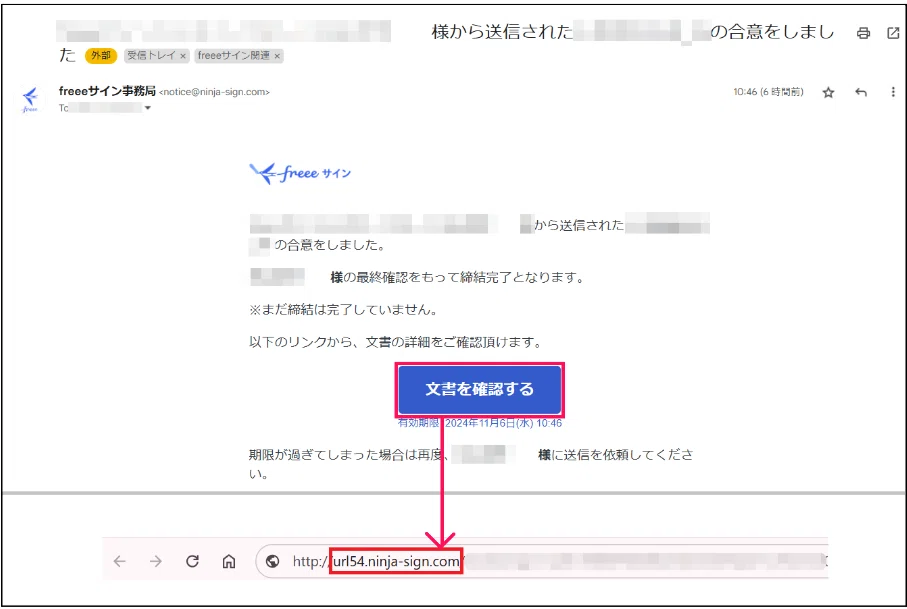907x609 pixels.
Task: Remove the 受信トレイ label
Action: pyautogui.click(x=183, y=56)
